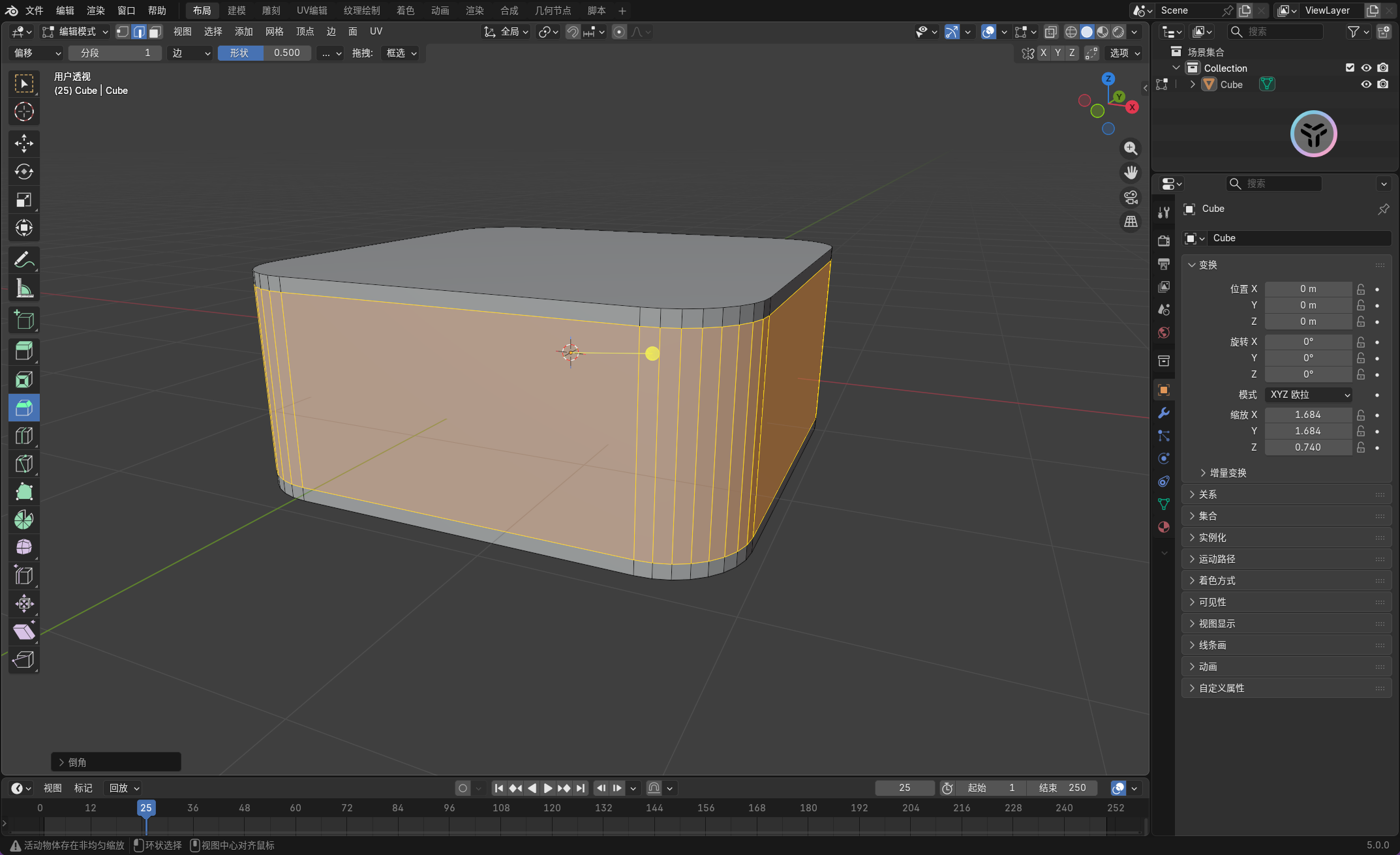Open the 网格 menu
Image resolution: width=1400 pixels, height=855 pixels.
tap(274, 31)
